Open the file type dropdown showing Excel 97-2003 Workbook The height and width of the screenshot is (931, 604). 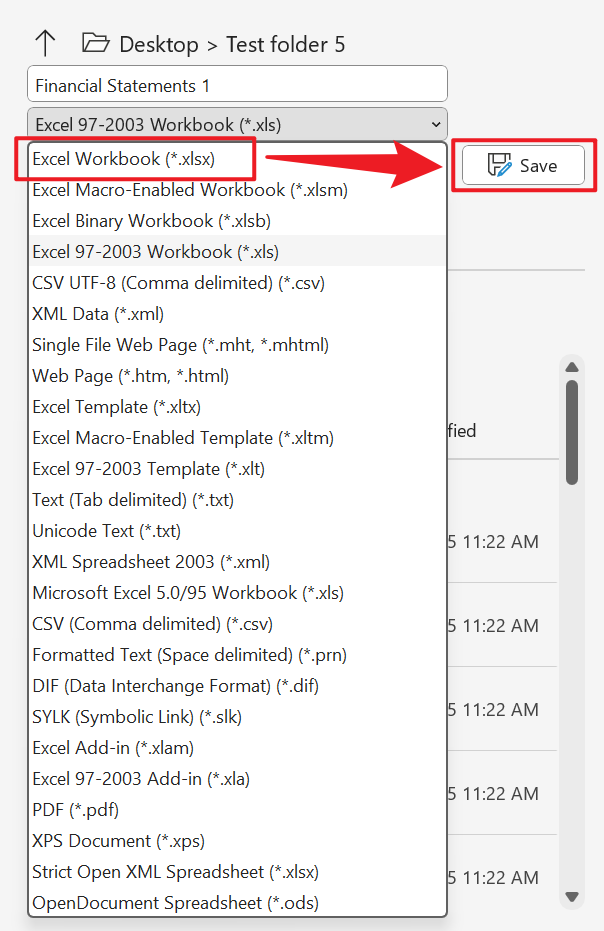237,124
